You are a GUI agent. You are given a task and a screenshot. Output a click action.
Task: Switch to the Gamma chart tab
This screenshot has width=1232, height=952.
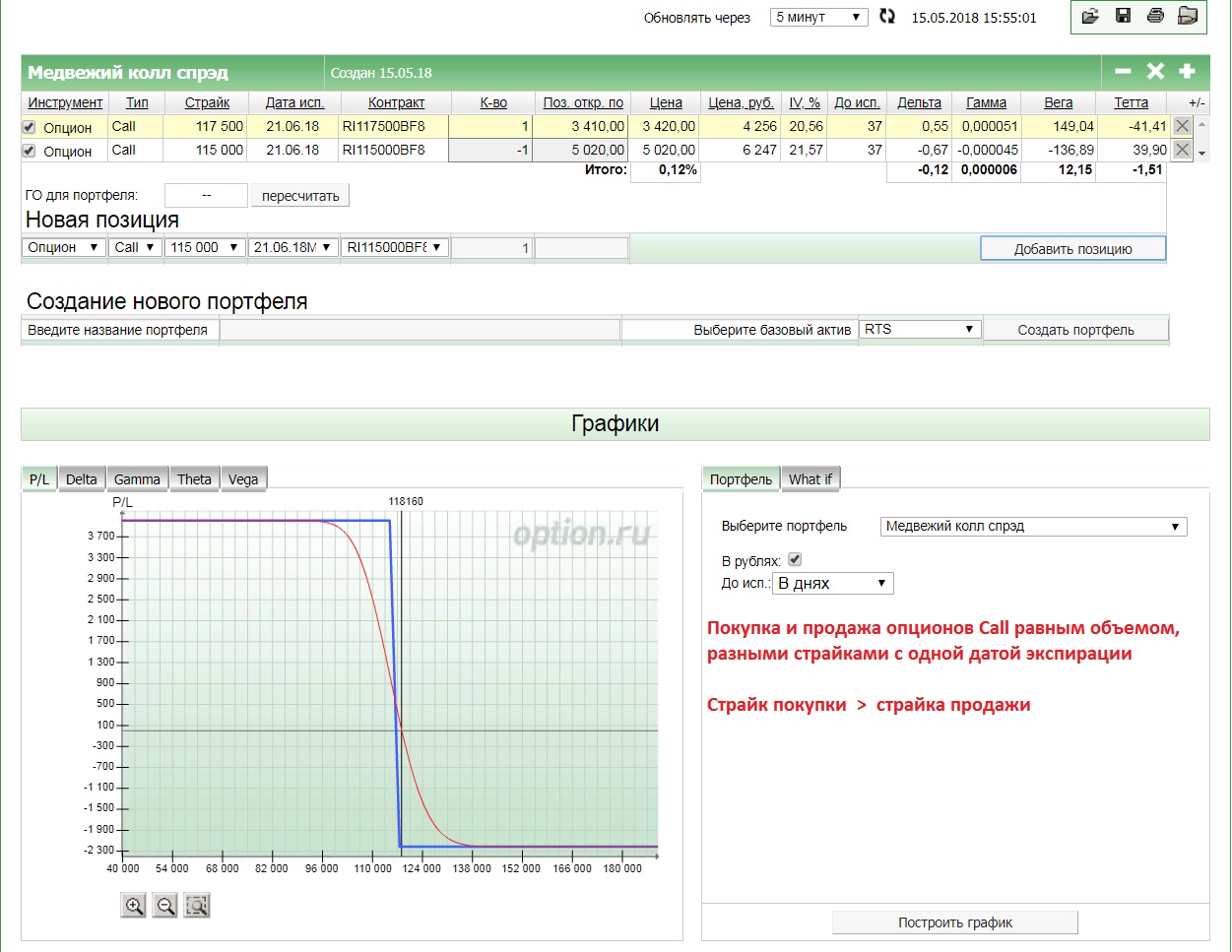click(x=137, y=479)
